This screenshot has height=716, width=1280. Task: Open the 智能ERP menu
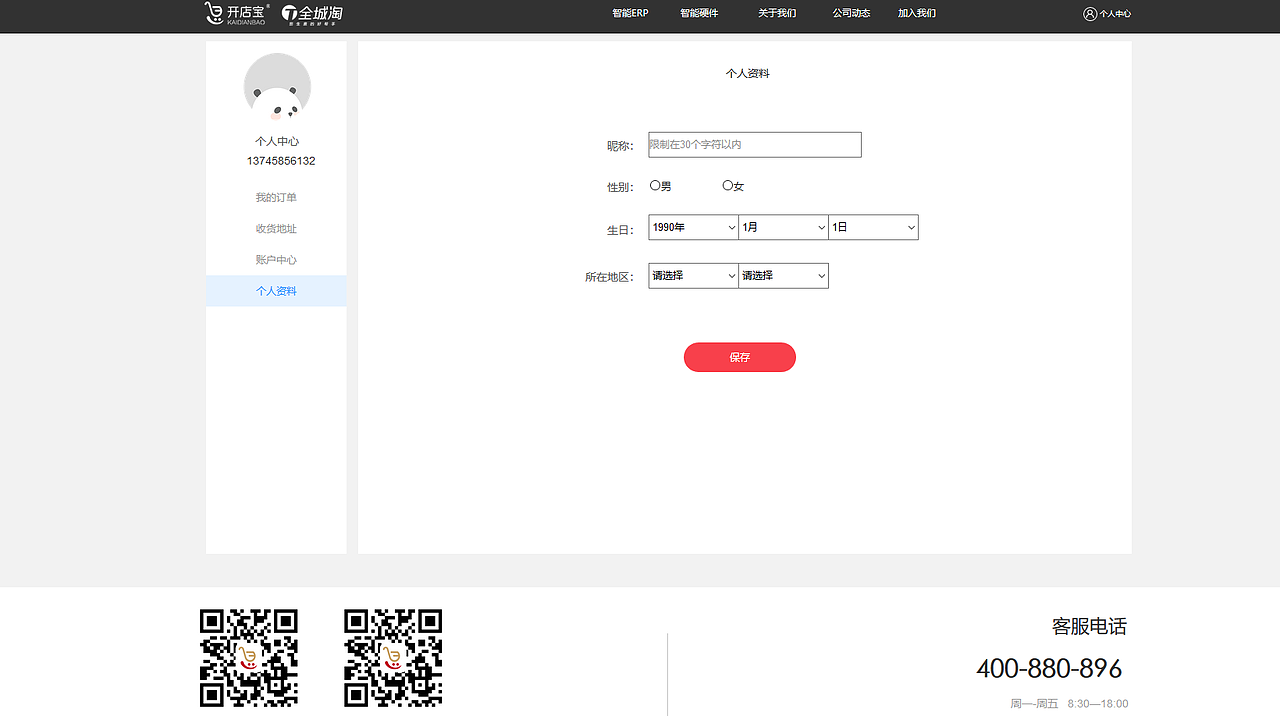point(630,13)
